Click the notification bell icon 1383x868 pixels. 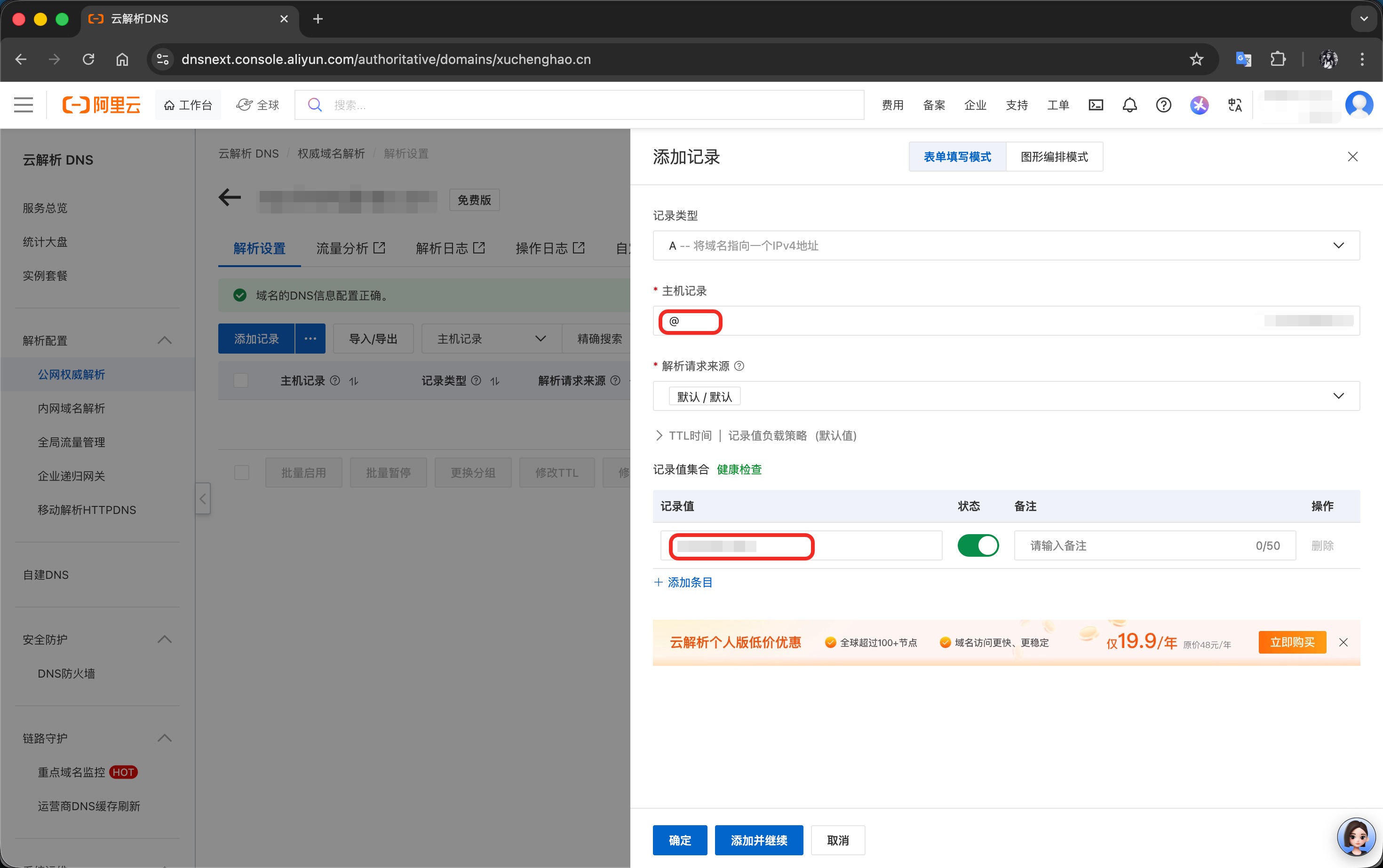(x=1129, y=105)
